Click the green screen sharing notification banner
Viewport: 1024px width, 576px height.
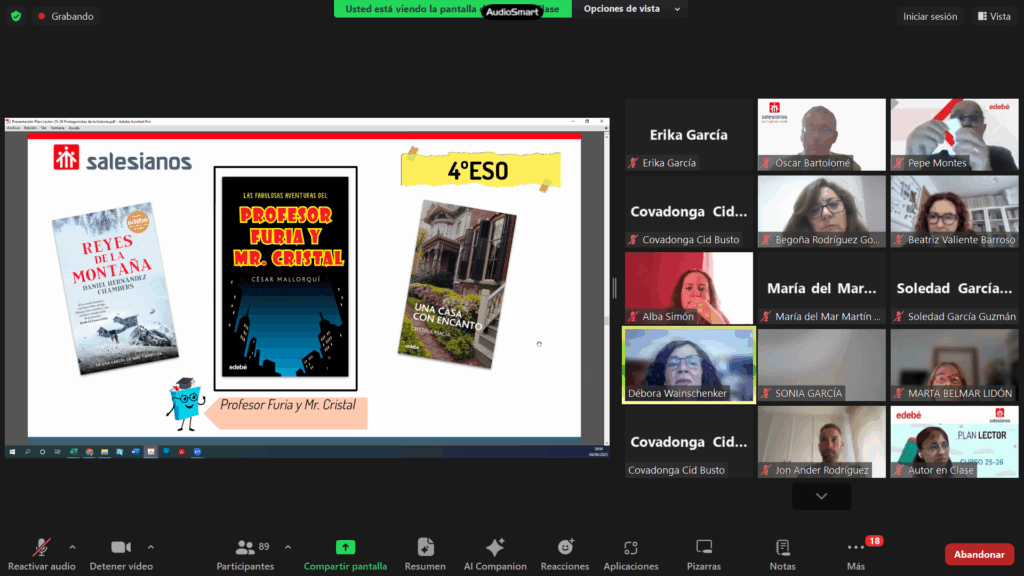coord(453,8)
